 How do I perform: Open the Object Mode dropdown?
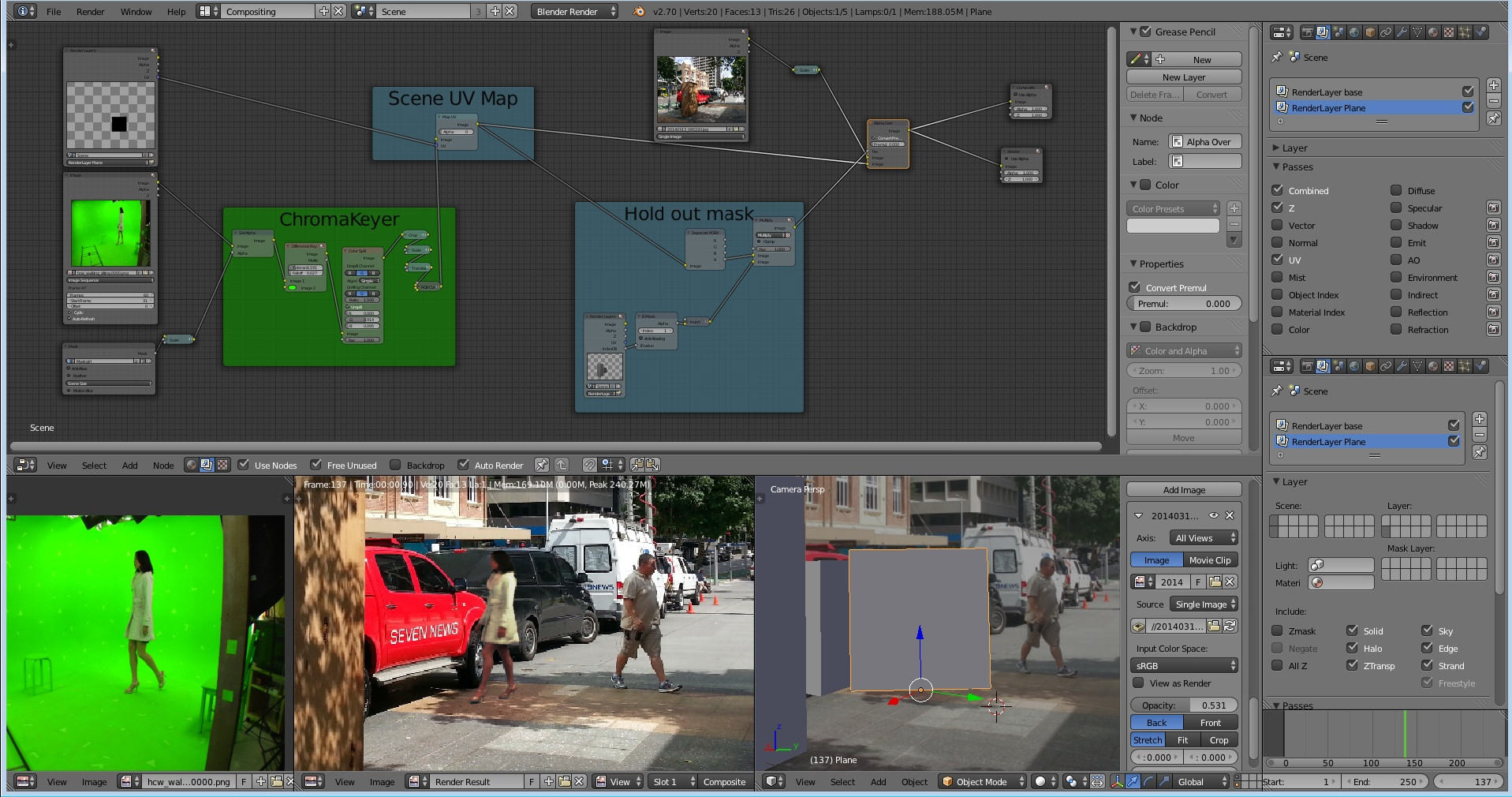click(983, 781)
